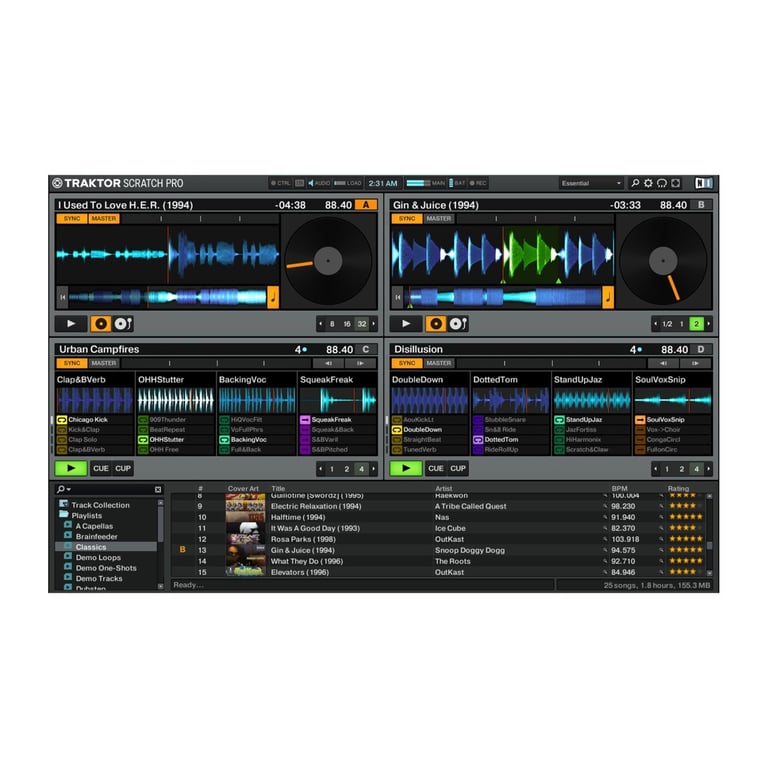
Task: Skip to start of Deck B stripe
Action: (398, 297)
